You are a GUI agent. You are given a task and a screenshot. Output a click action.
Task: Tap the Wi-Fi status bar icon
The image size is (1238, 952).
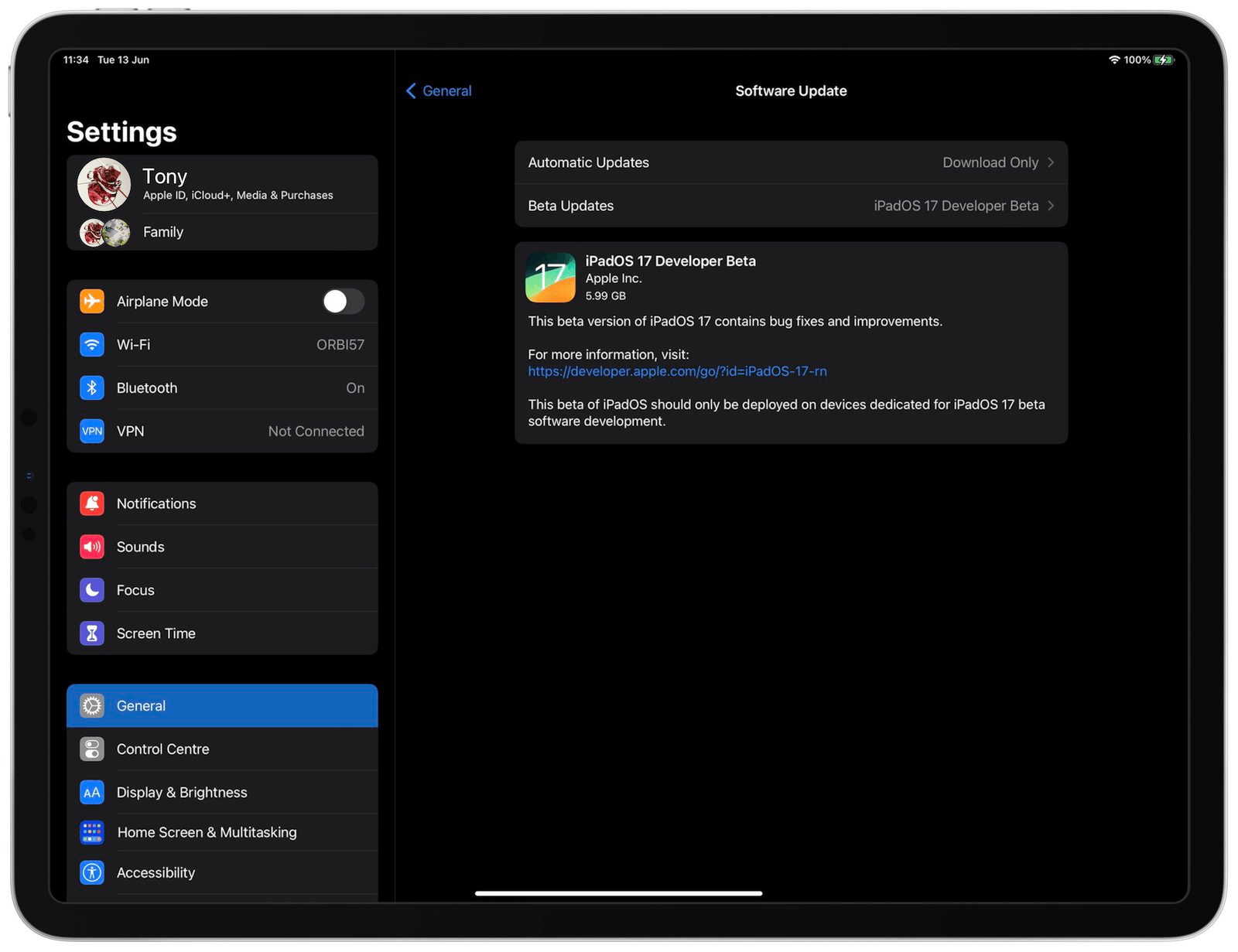tap(1114, 60)
